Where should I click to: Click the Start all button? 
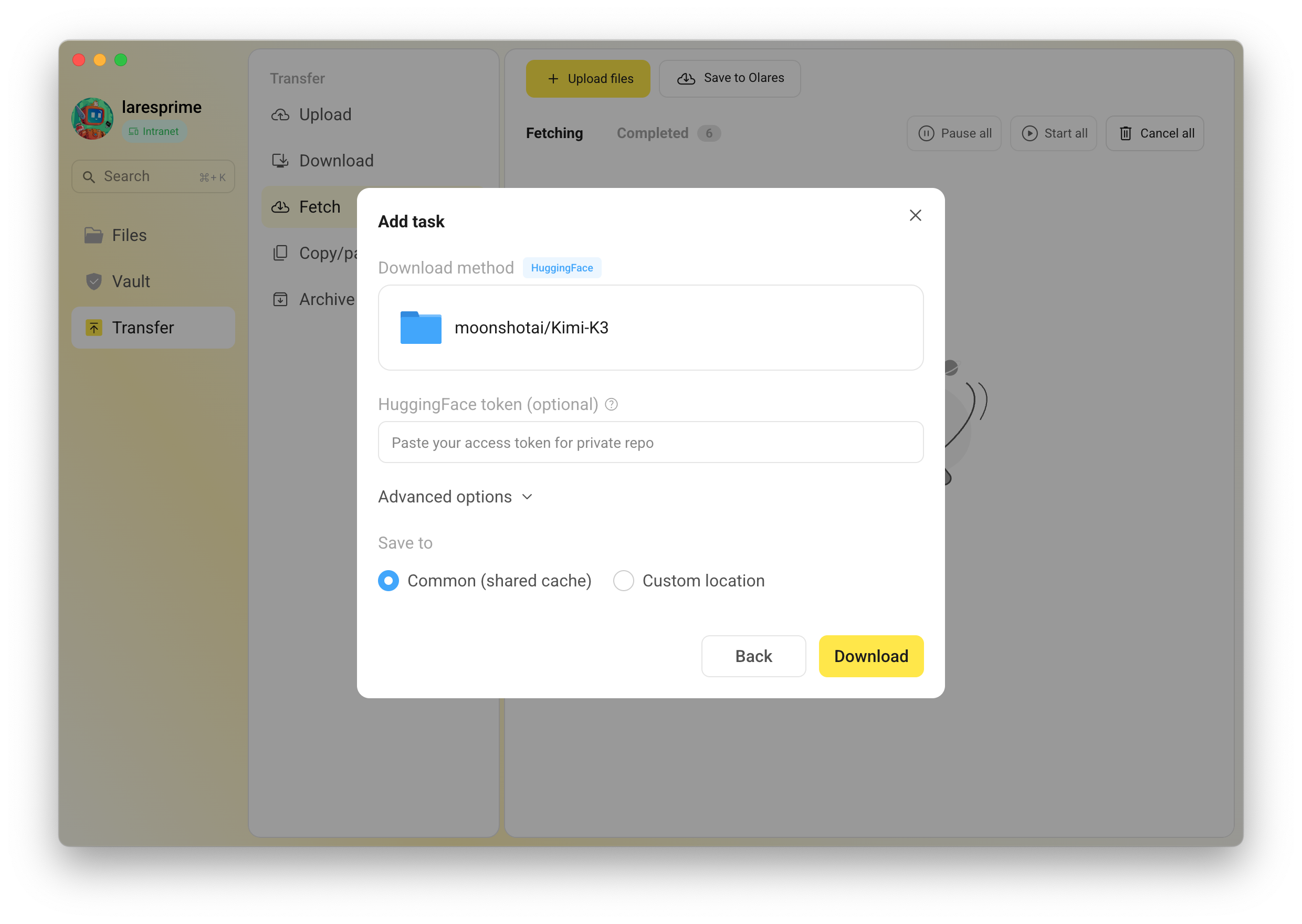click(x=1053, y=133)
